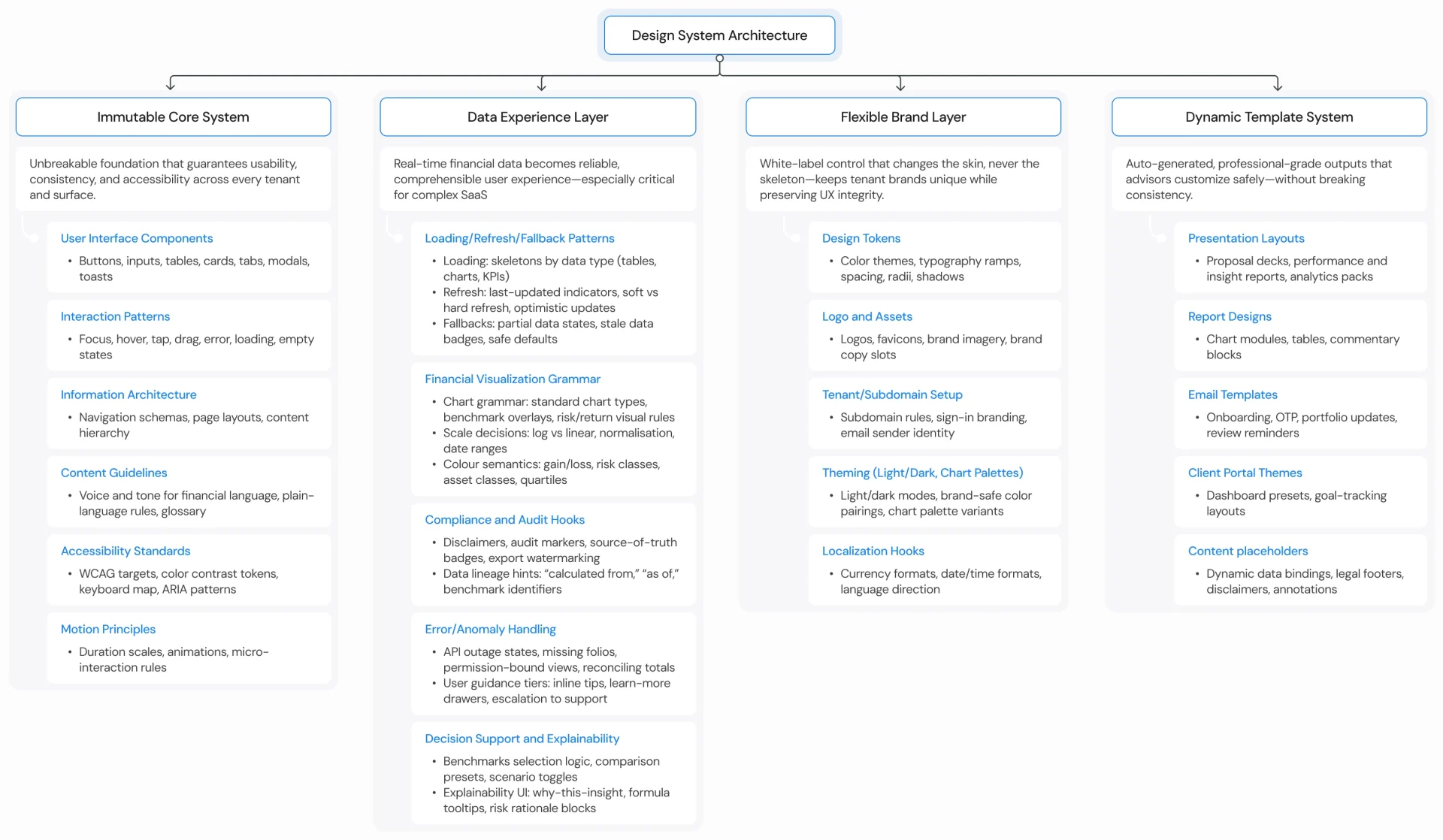Click the connector node below the root box
The height and width of the screenshot is (840, 1443).
click(719, 59)
